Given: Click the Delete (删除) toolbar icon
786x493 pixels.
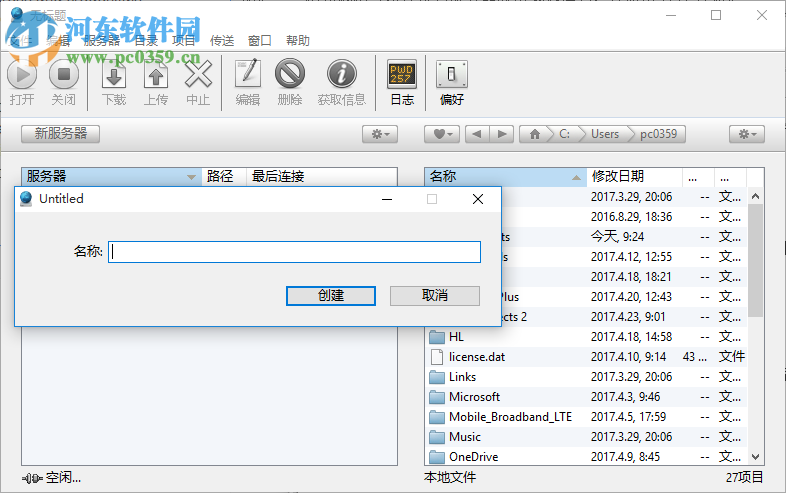Looking at the screenshot, I should 290,74.
